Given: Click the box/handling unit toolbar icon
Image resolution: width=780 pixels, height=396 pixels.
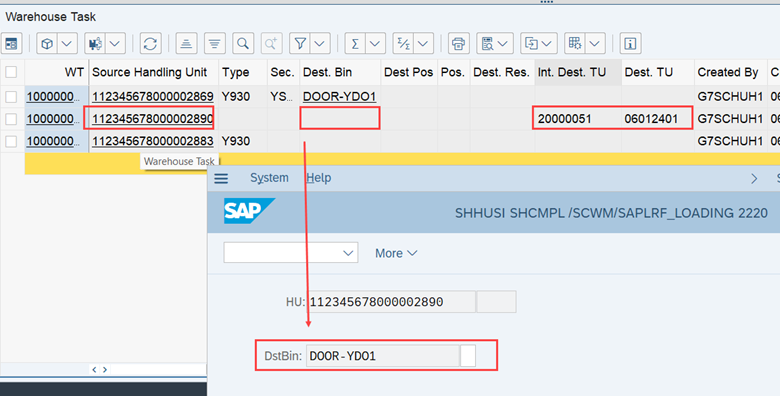Looking at the screenshot, I should [47, 44].
